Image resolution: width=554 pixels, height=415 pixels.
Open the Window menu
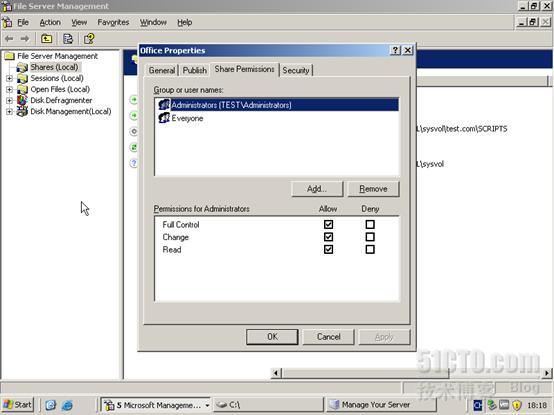pos(153,22)
